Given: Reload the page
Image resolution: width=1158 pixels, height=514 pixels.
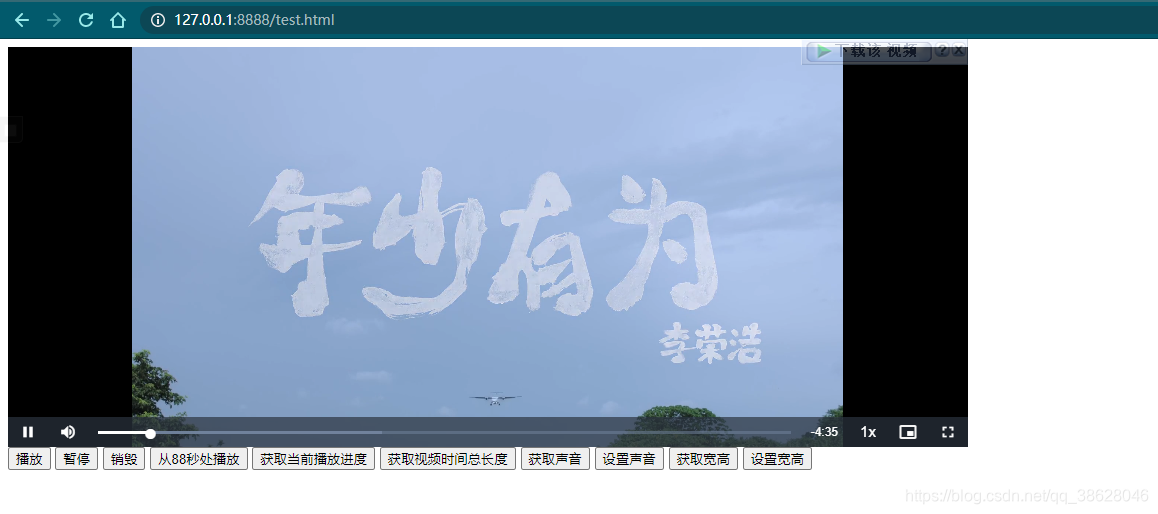Looking at the screenshot, I should point(86,20).
